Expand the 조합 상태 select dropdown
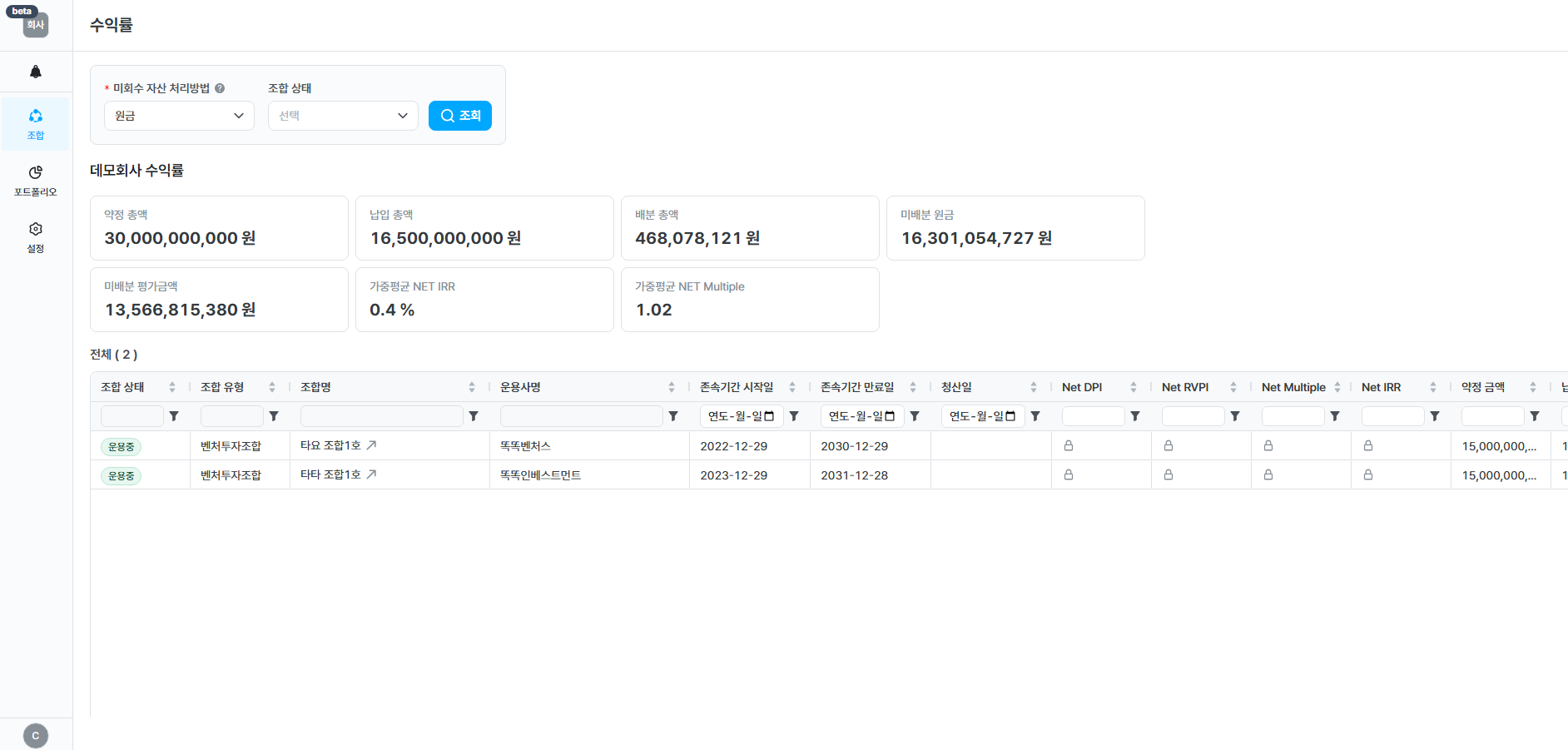The image size is (1568, 750). 343,116
